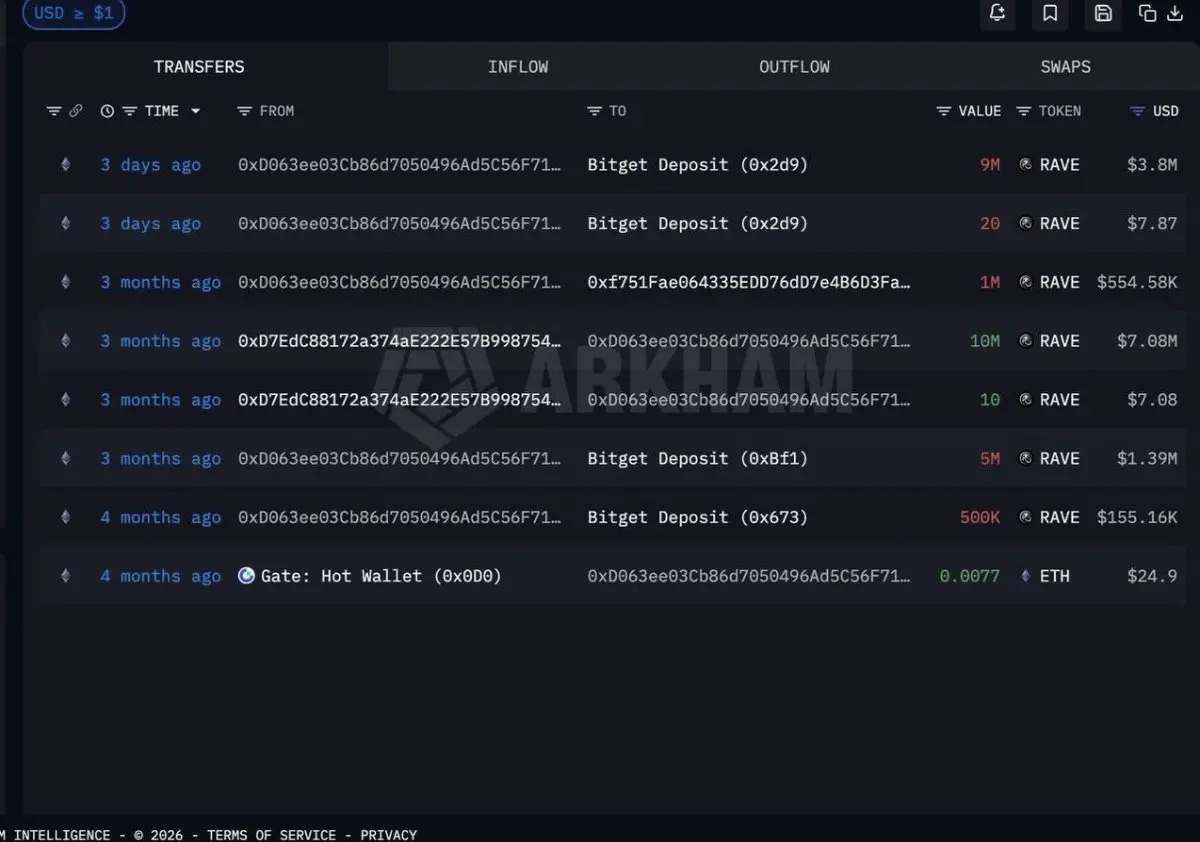Click the $7.08M USD amount
Image resolution: width=1200 pixels, height=842 pixels.
tap(1147, 341)
